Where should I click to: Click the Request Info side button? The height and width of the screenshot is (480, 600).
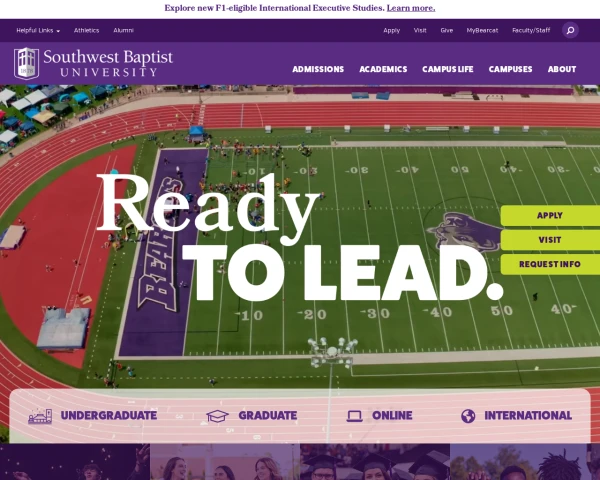point(550,264)
